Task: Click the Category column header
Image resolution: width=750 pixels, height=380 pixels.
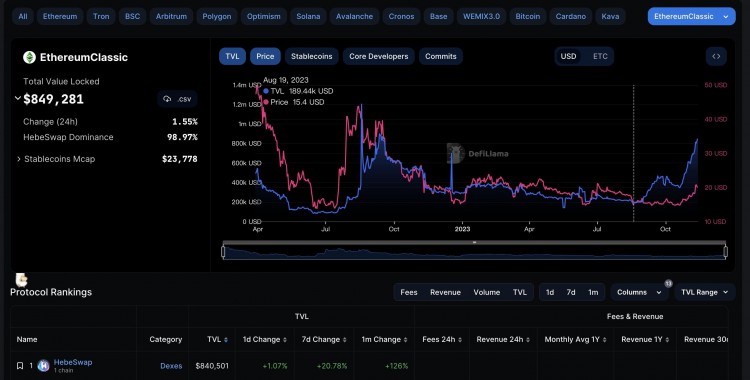Action: click(x=165, y=339)
